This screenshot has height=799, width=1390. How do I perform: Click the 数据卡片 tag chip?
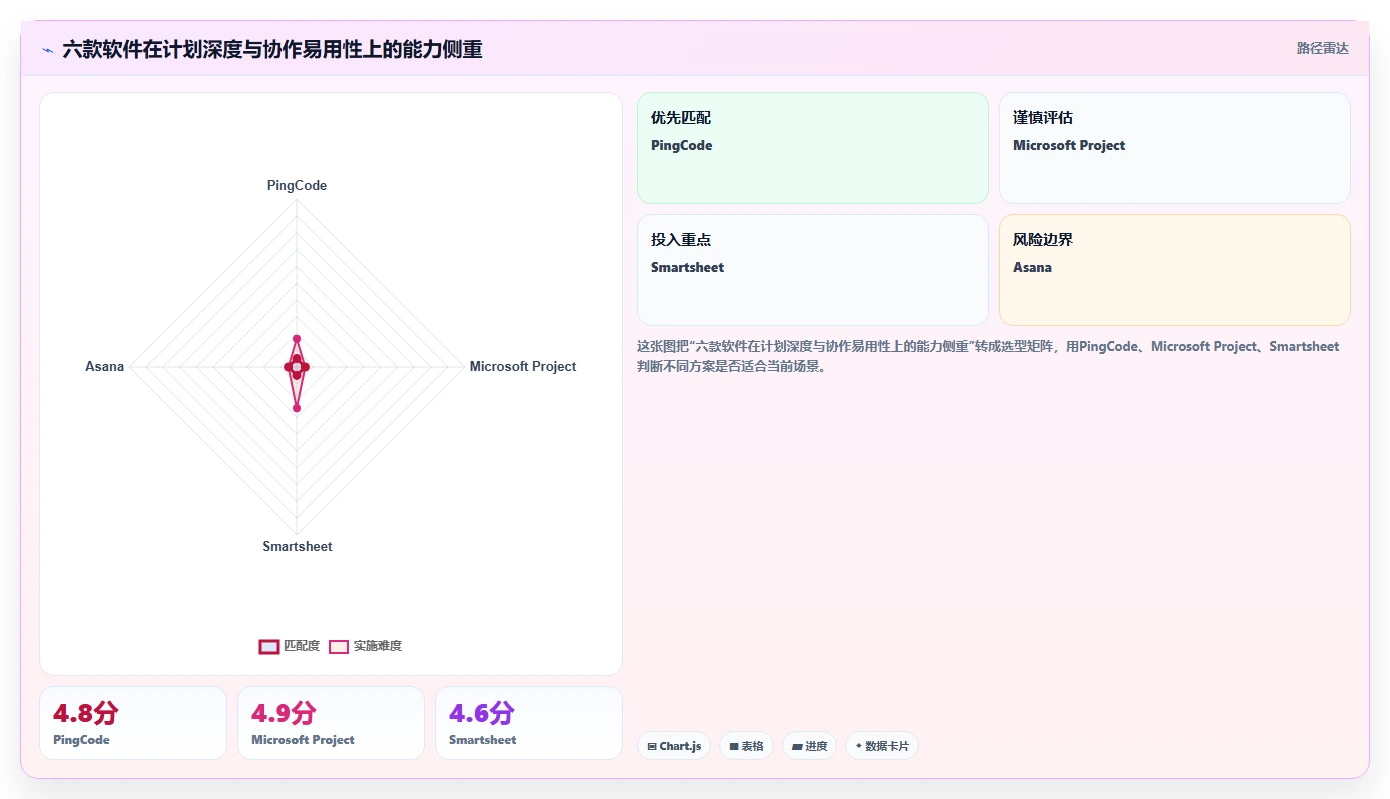pos(881,746)
